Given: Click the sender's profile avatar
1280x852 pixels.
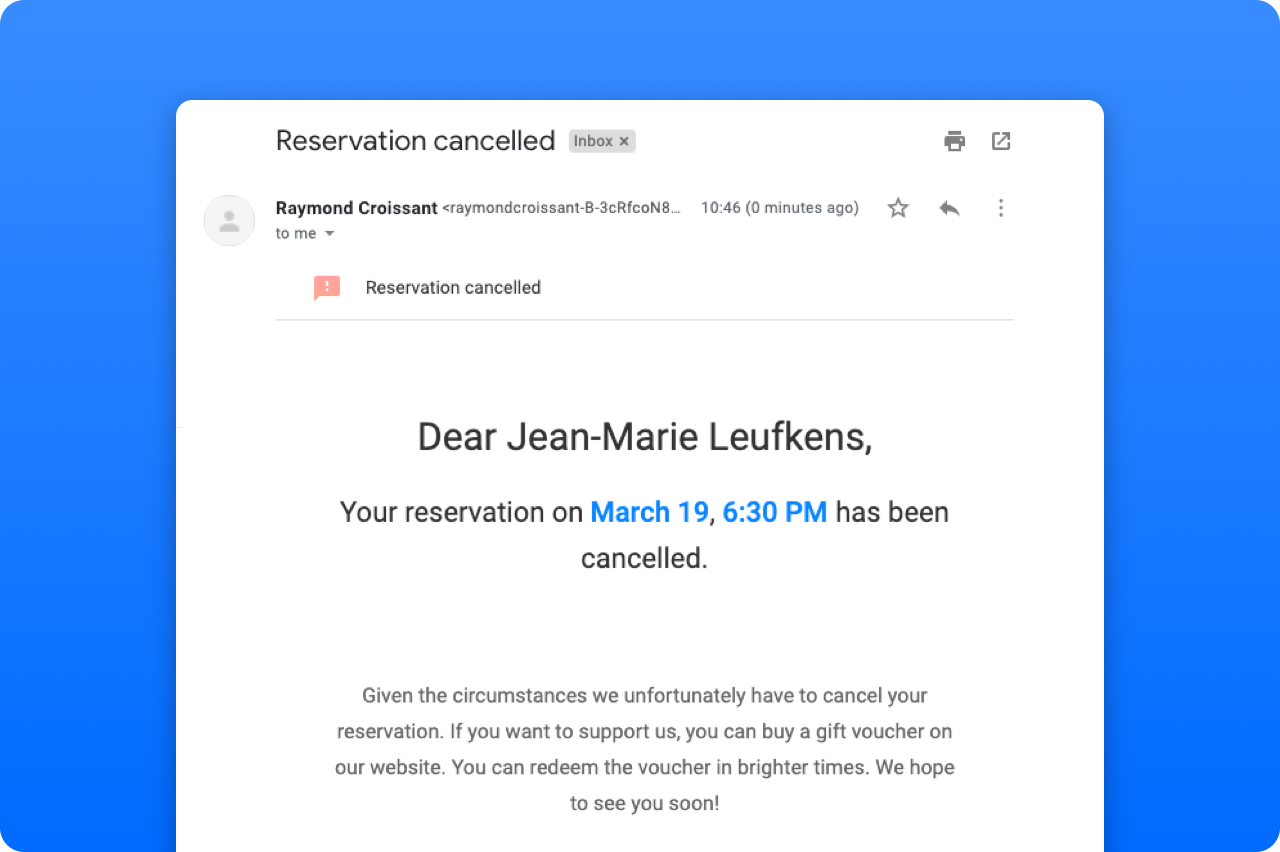Looking at the screenshot, I should [229, 220].
